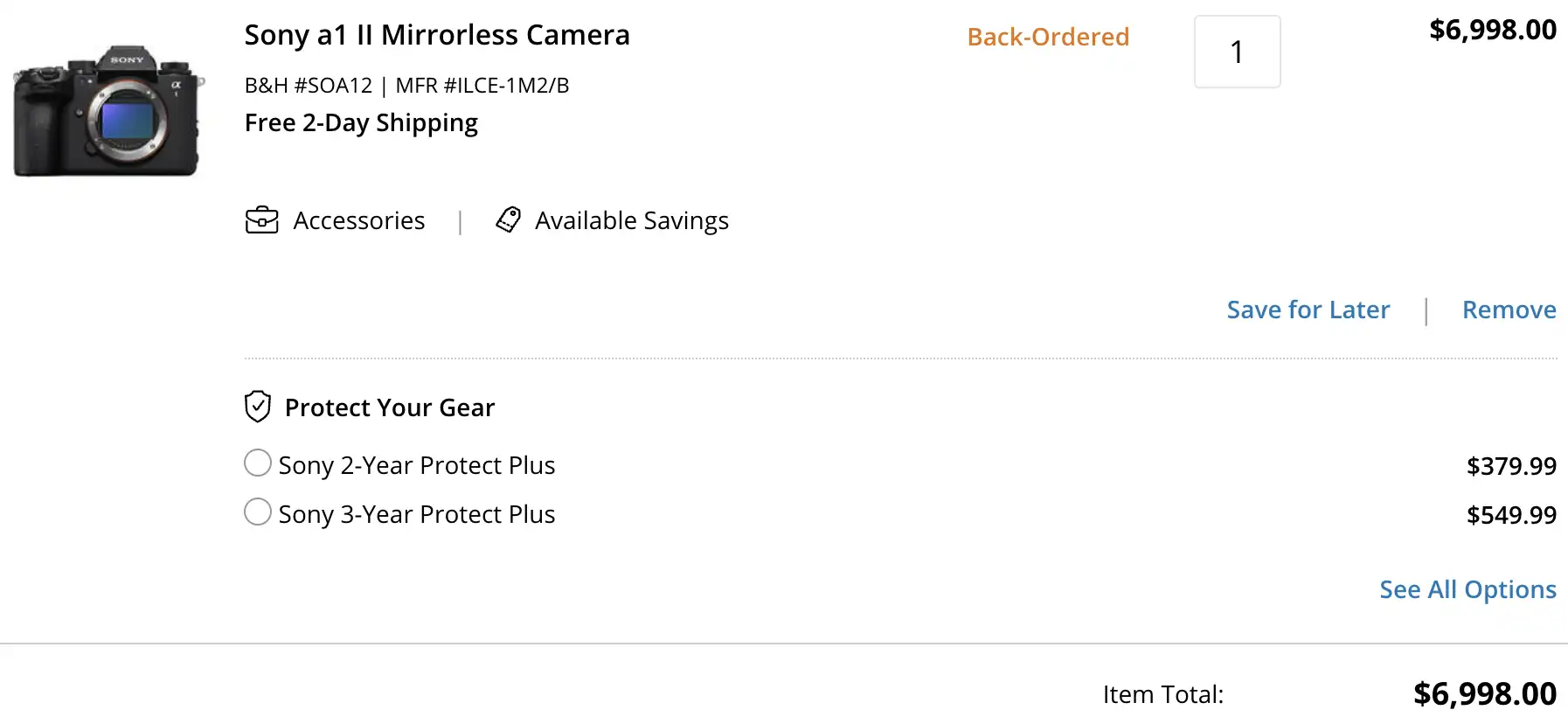Click the Protect Your Gear heading

390,407
